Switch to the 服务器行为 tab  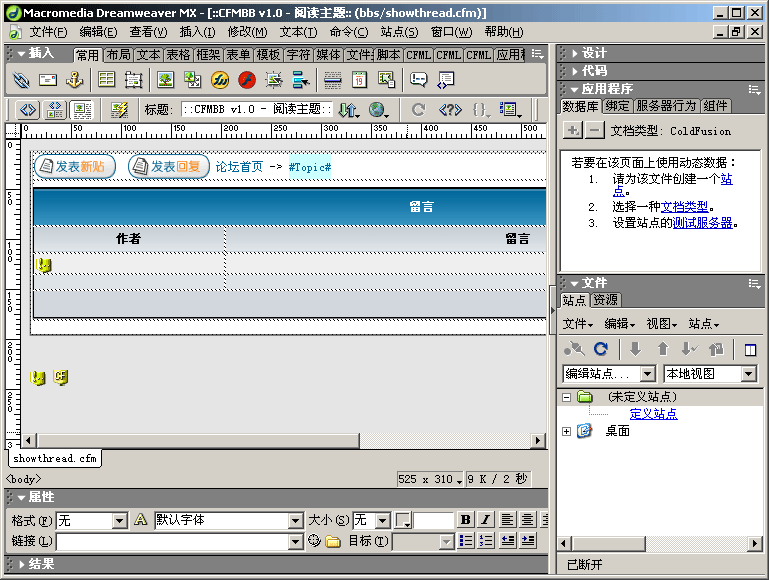click(666, 106)
